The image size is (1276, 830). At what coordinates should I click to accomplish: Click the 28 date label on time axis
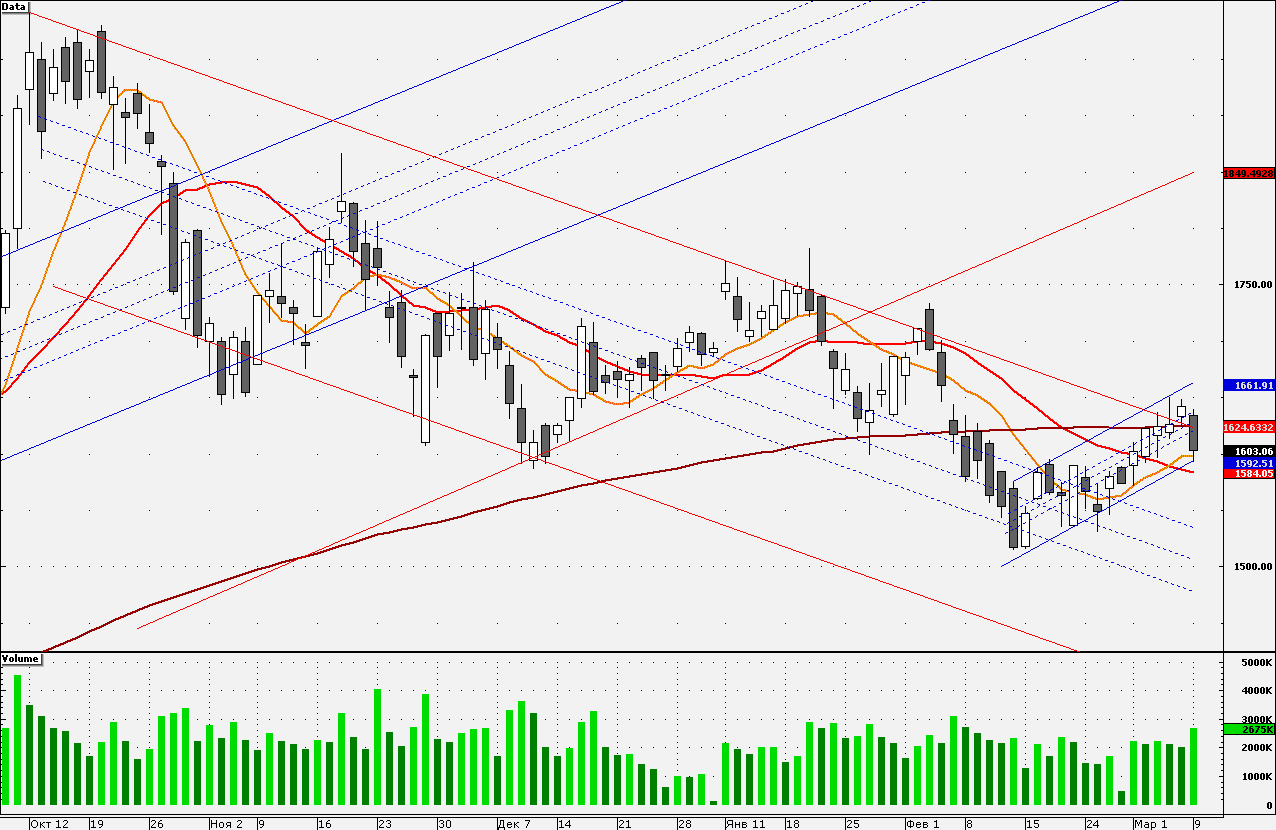click(x=684, y=824)
